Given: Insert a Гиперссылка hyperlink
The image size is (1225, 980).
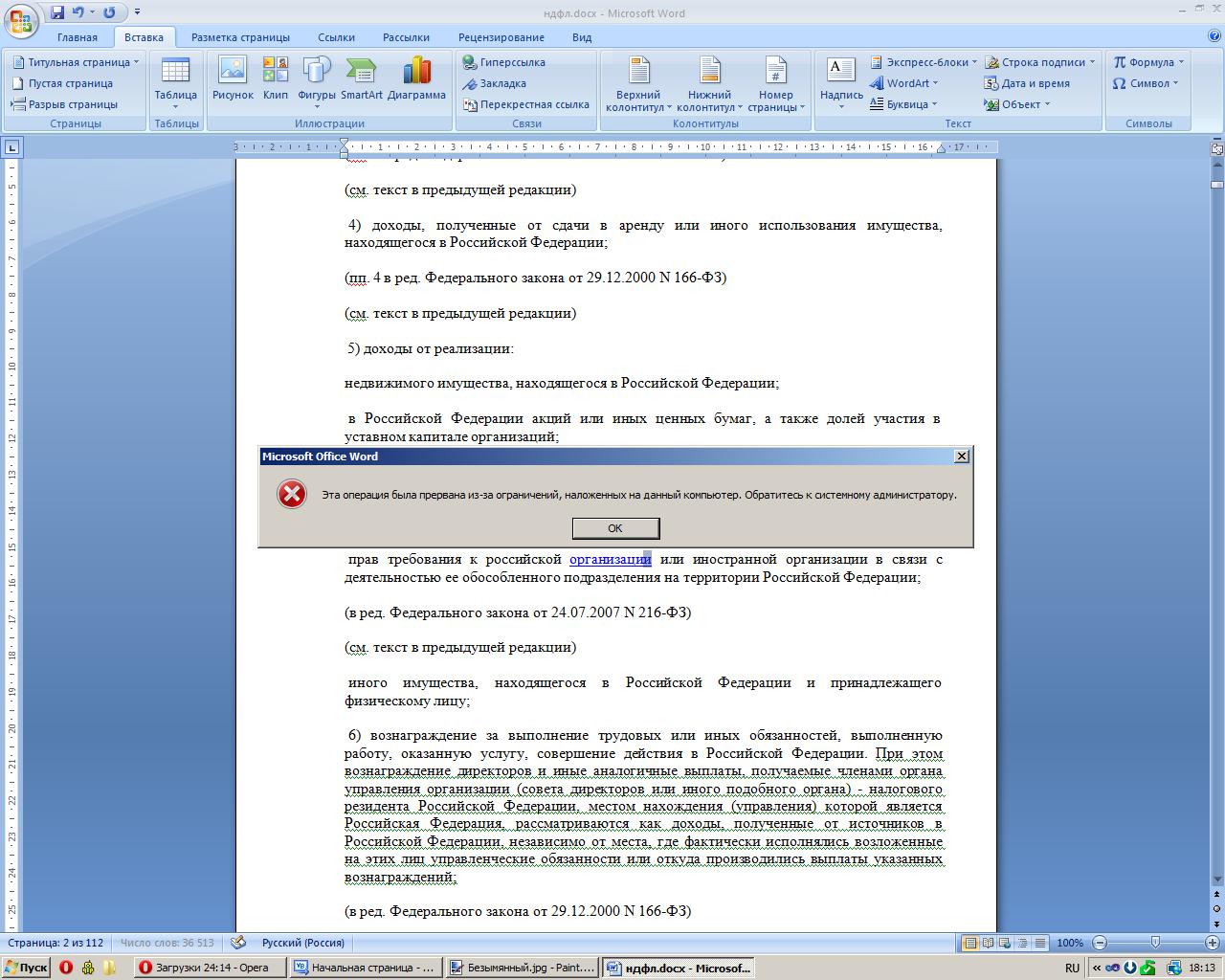Looking at the screenshot, I should (504, 62).
